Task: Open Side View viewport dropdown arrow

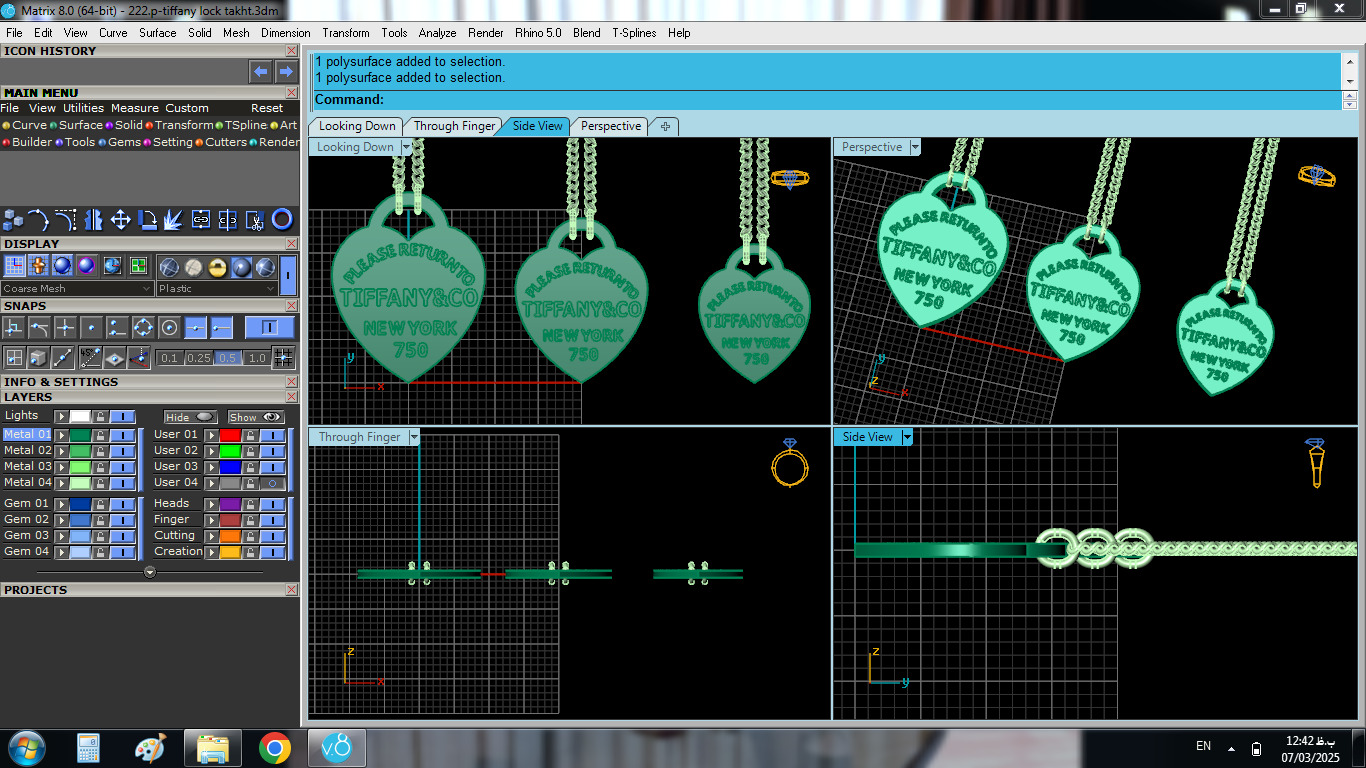Action: [907, 437]
